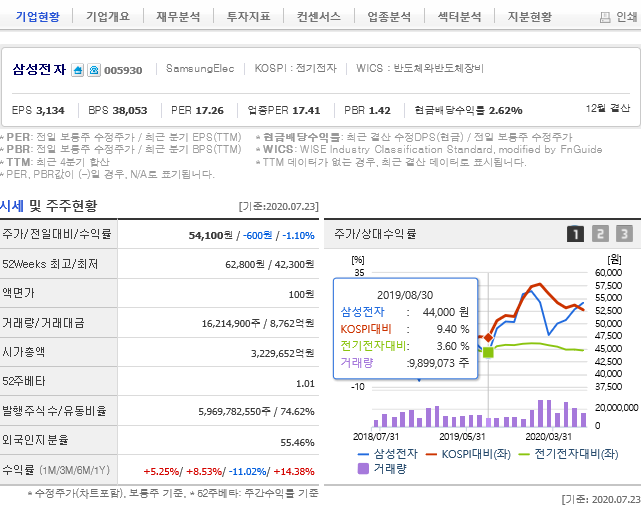
Task: Toggle the 삼성전자 blue legend line
Action: (x=363, y=454)
